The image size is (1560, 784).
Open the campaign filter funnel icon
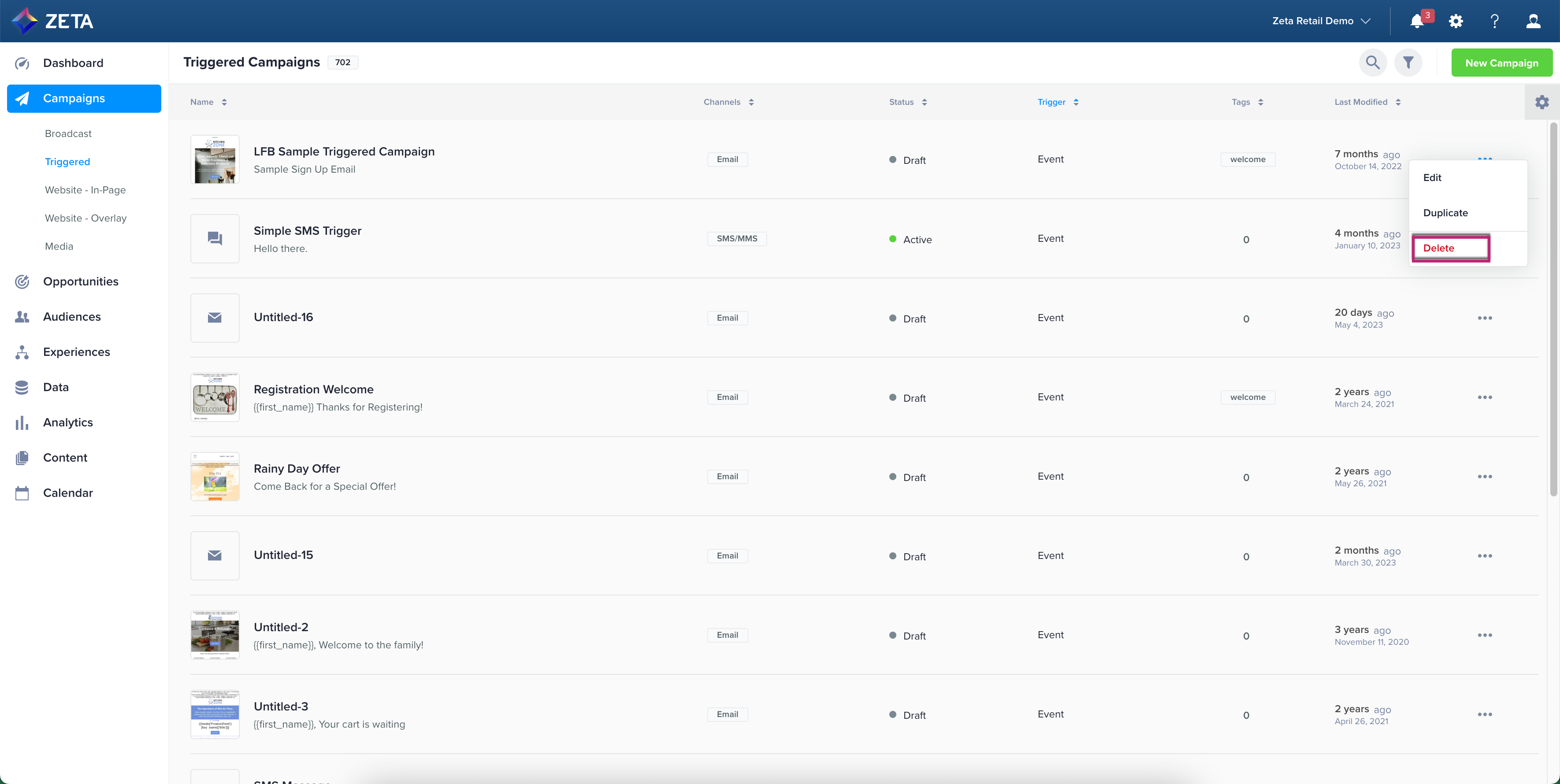pyautogui.click(x=1408, y=63)
